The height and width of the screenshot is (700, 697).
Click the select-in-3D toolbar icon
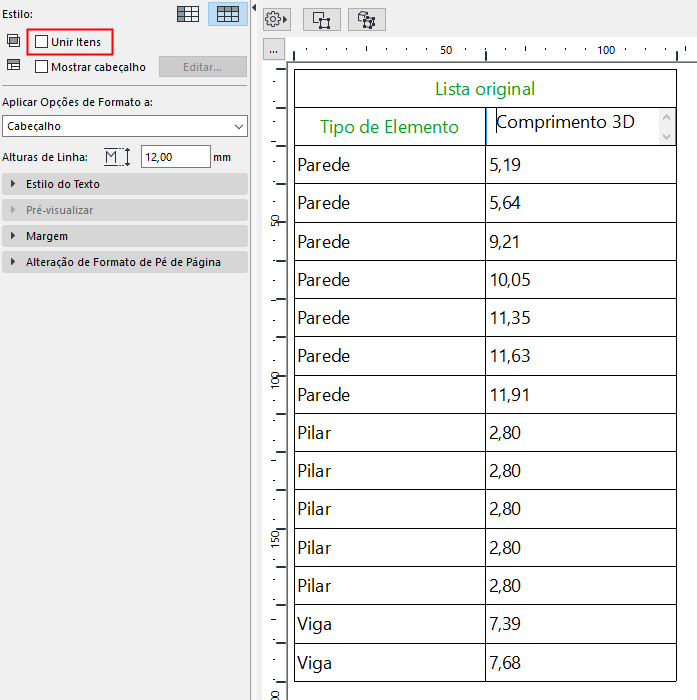click(x=367, y=20)
